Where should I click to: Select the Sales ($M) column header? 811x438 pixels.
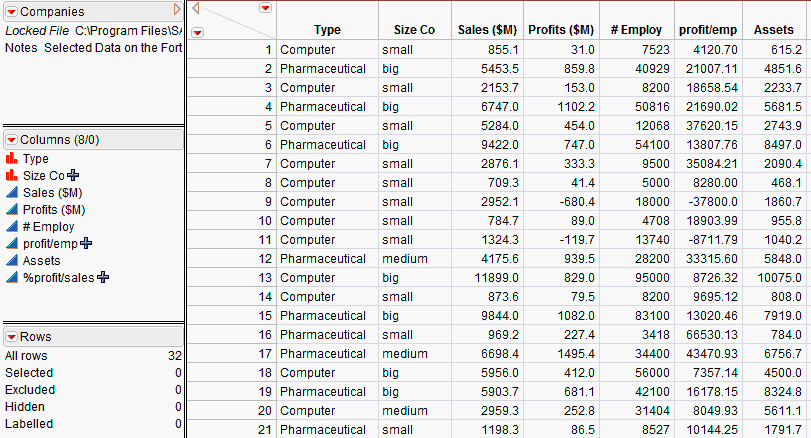click(487, 30)
